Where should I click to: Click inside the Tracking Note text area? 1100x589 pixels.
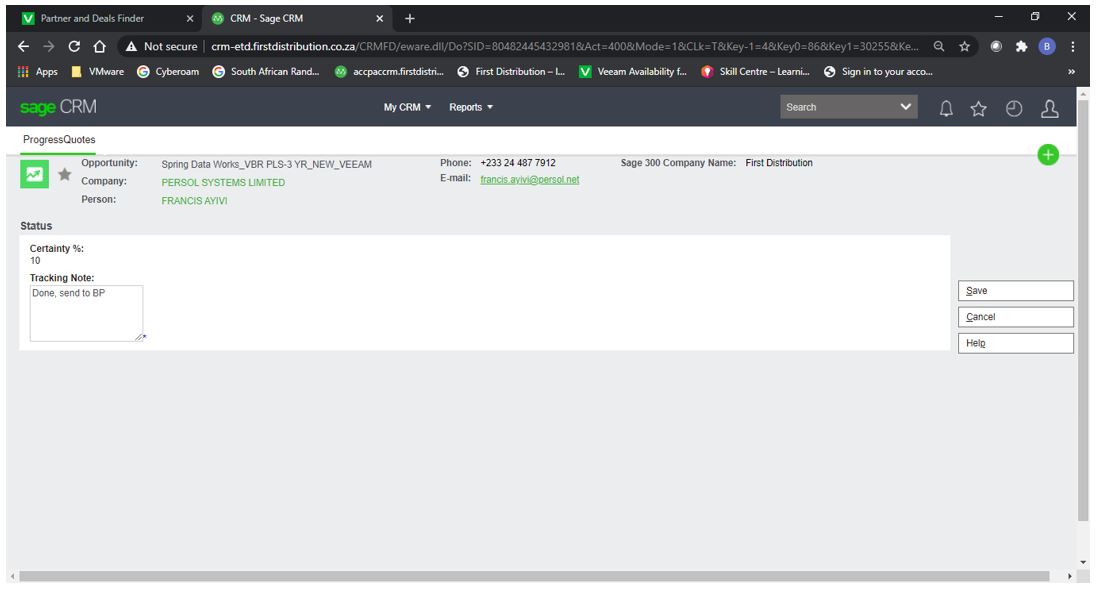pos(86,314)
